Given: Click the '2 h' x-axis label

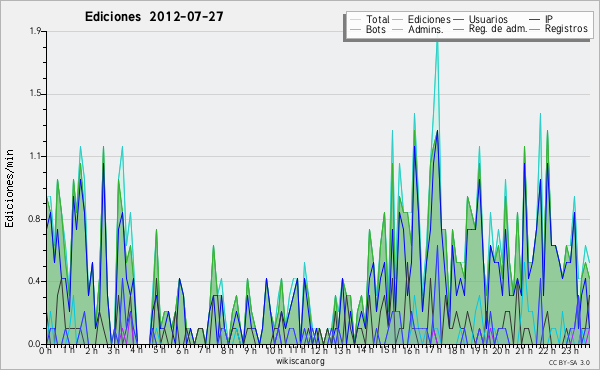Looking at the screenshot, I should click(x=91, y=350).
